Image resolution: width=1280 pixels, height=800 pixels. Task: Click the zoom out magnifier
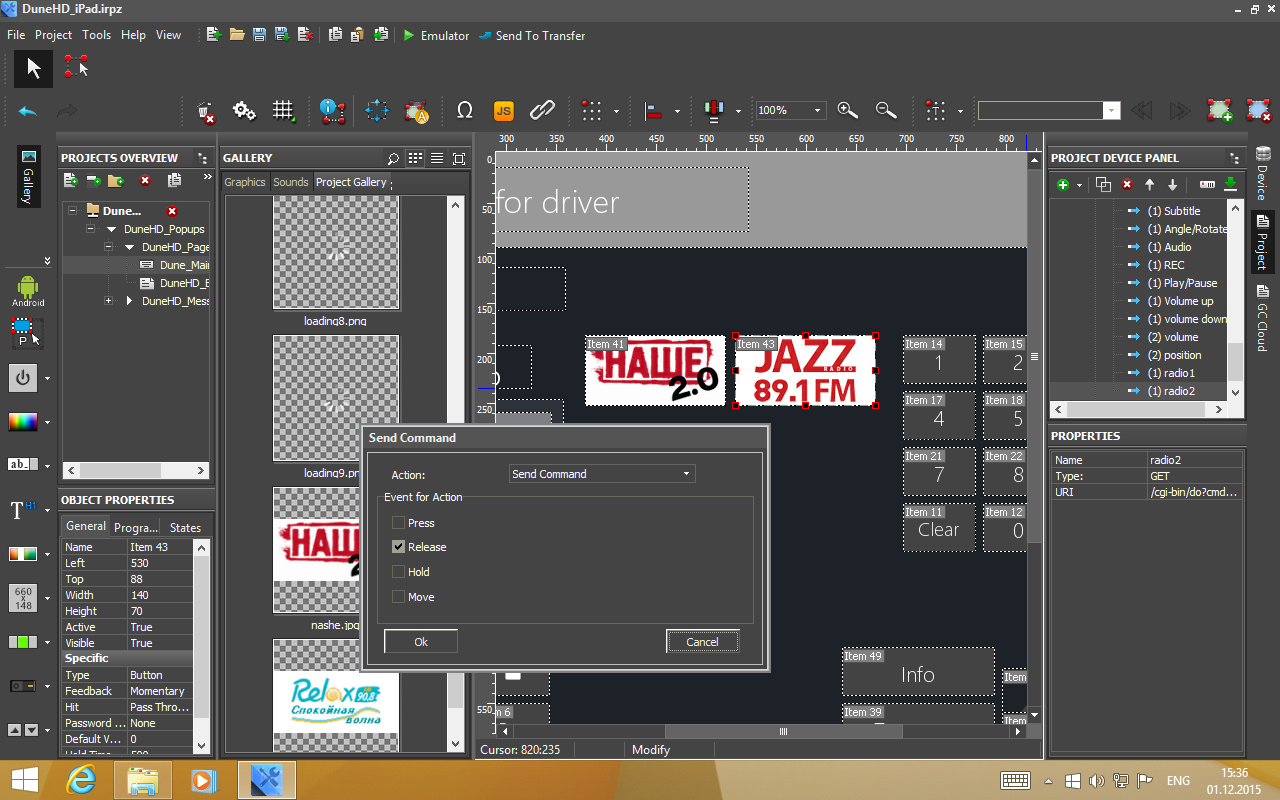[x=885, y=111]
